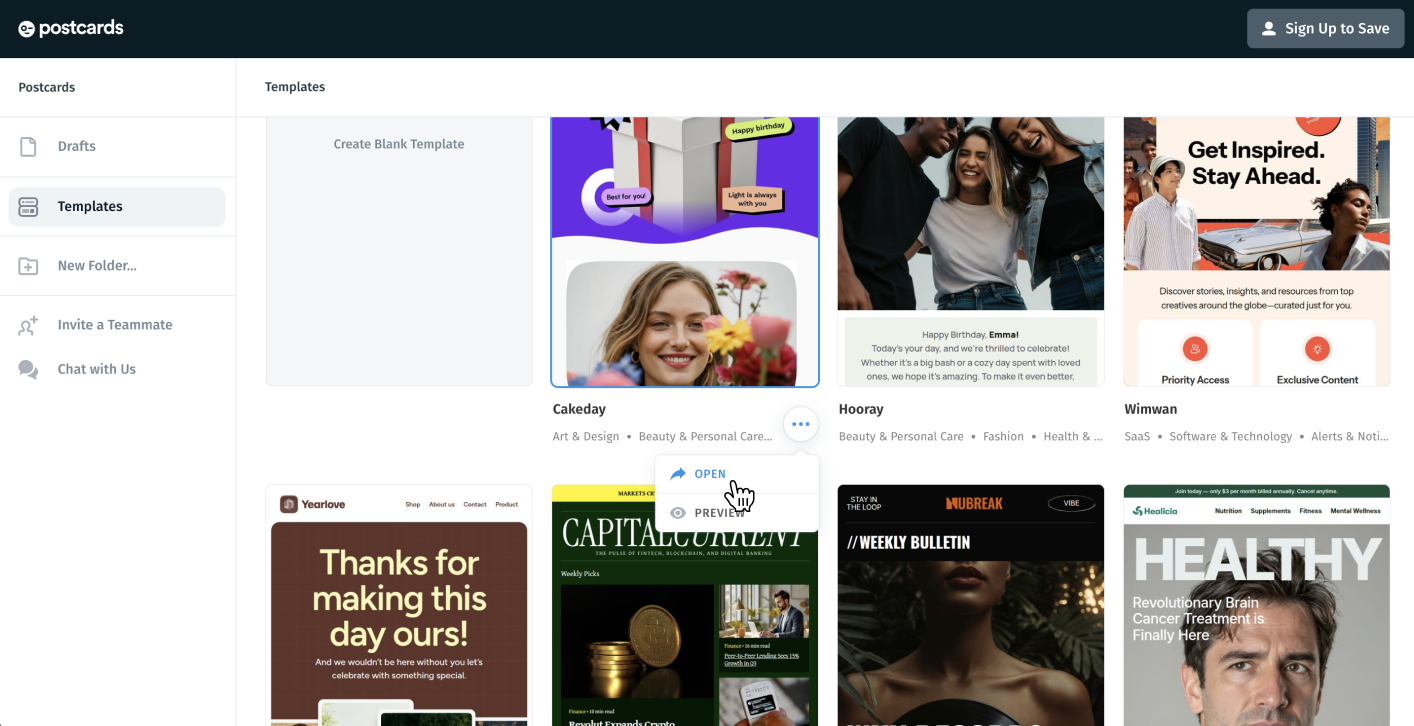Open the Drafts section
The height and width of the screenshot is (726, 1414).
coord(117,146)
